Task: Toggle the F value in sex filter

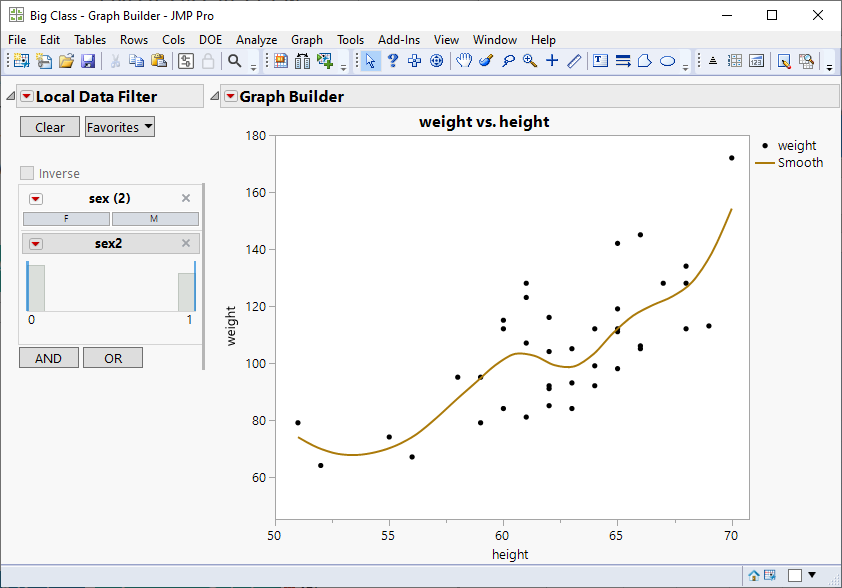Action: (x=67, y=219)
